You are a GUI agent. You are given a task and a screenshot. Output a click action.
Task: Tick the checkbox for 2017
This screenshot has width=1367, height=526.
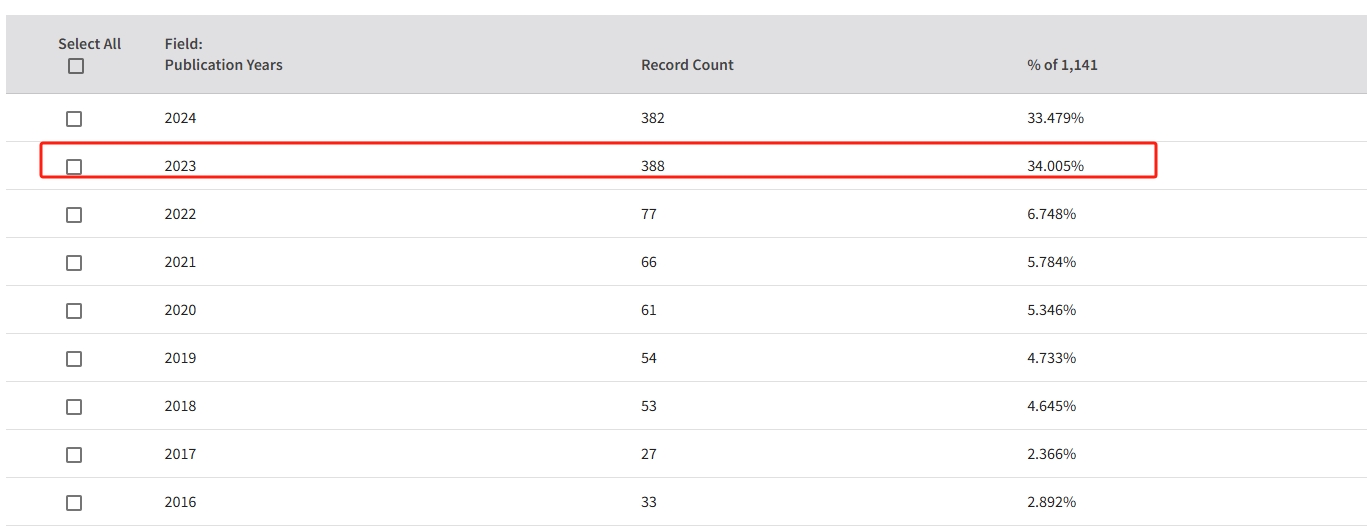coord(74,455)
